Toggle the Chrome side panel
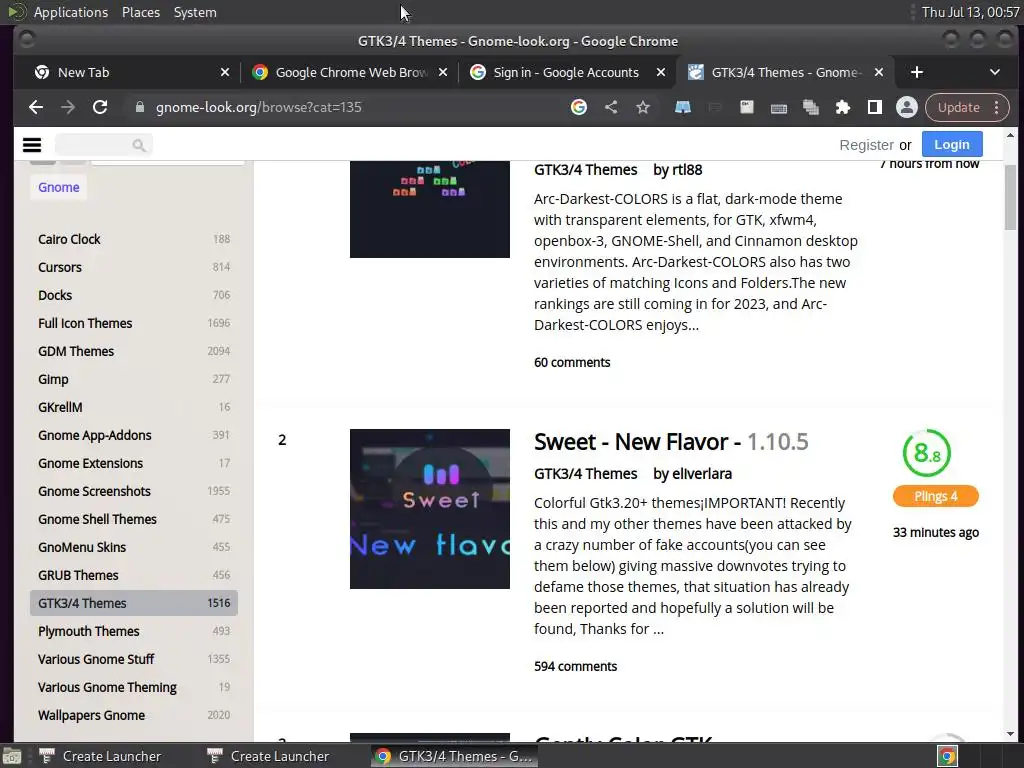Screen dimensions: 1024x768 874,107
